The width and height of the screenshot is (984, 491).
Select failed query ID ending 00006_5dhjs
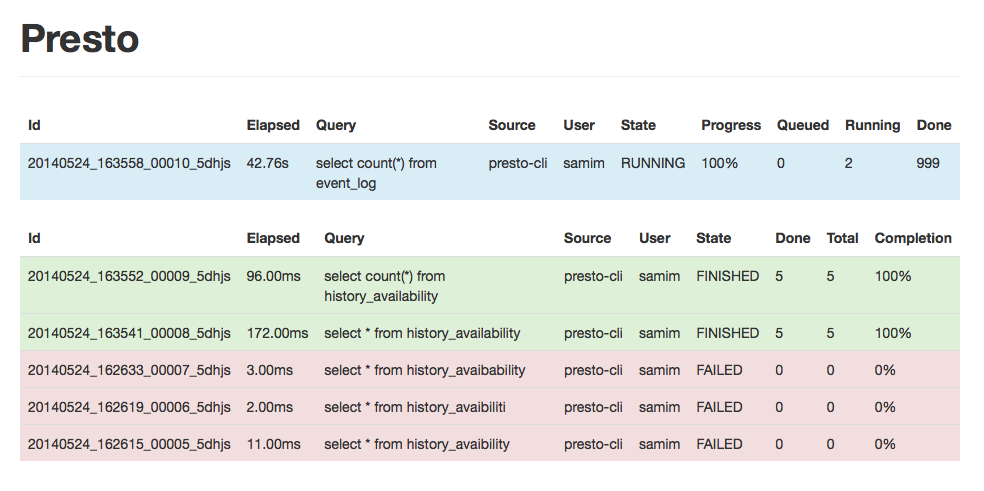pos(129,407)
